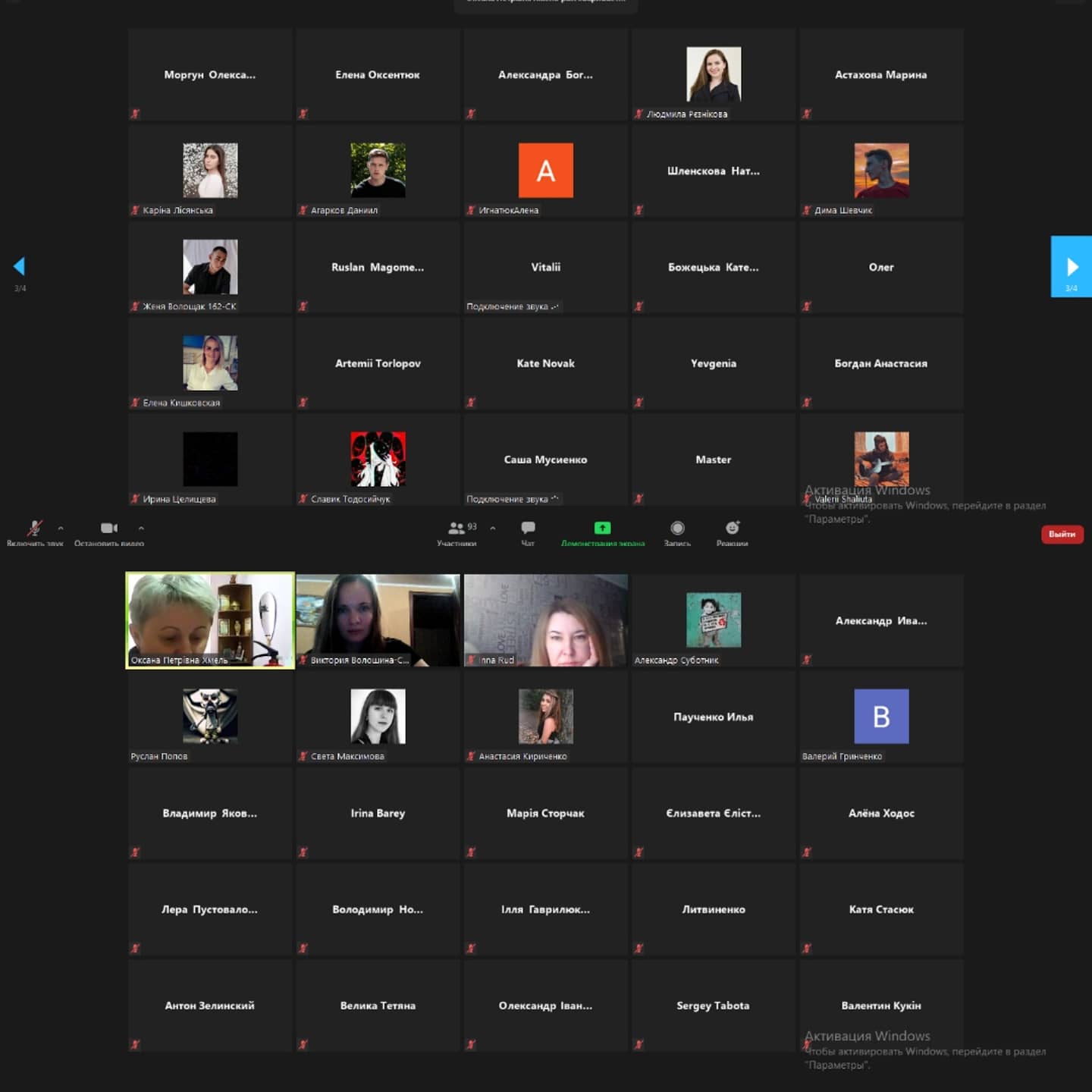Image resolution: width=1092 pixels, height=1092 pixels.
Task: Click the blue B avatar of Валерий Гринченко
Action: point(881,716)
